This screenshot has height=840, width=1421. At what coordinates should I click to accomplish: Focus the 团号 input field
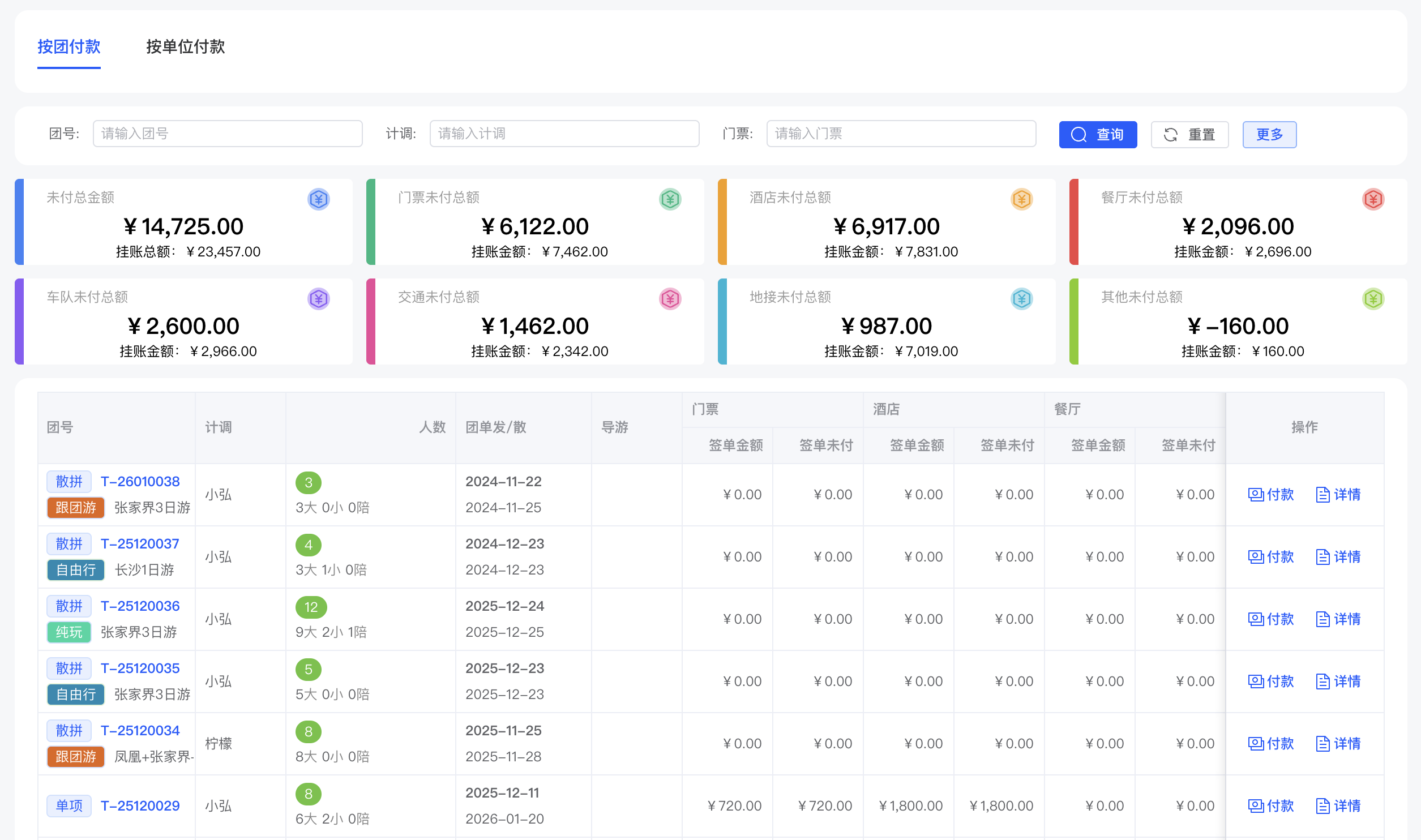[228, 134]
